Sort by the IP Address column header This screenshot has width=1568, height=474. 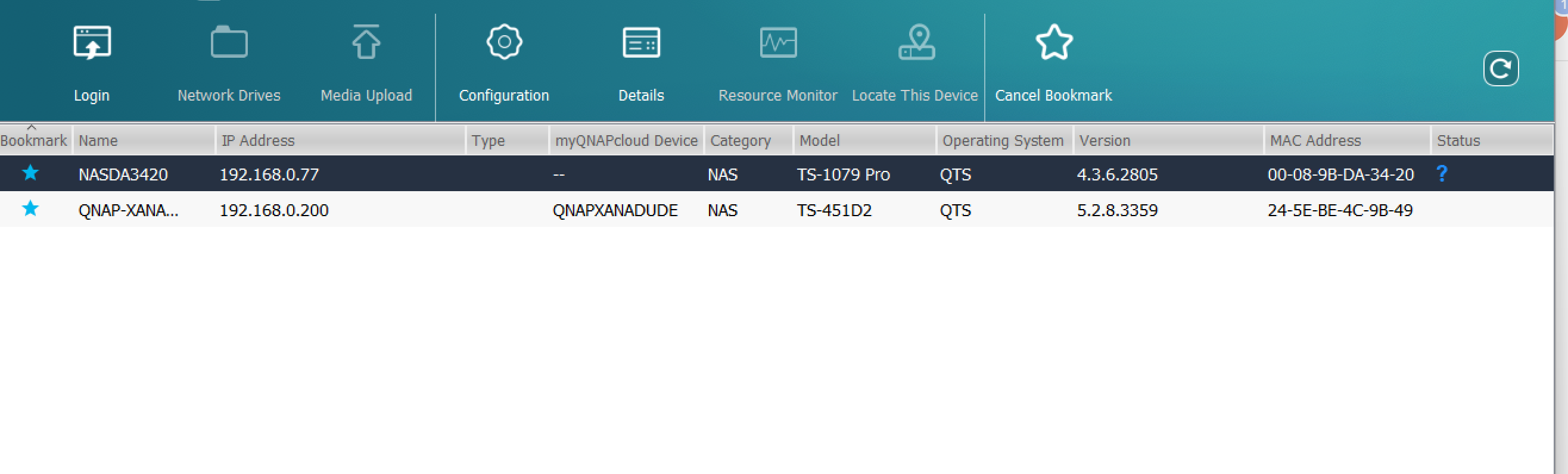tap(258, 141)
